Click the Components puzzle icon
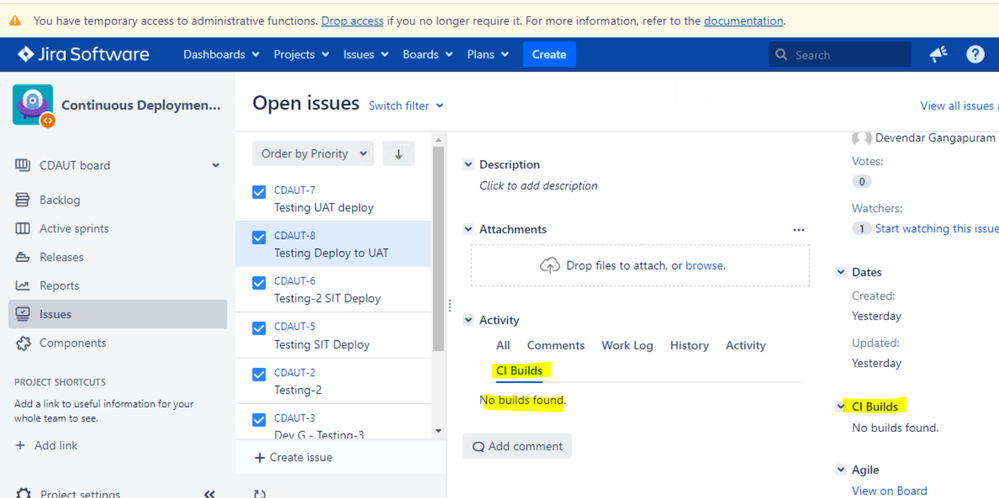The image size is (999, 498). [22, 343]
